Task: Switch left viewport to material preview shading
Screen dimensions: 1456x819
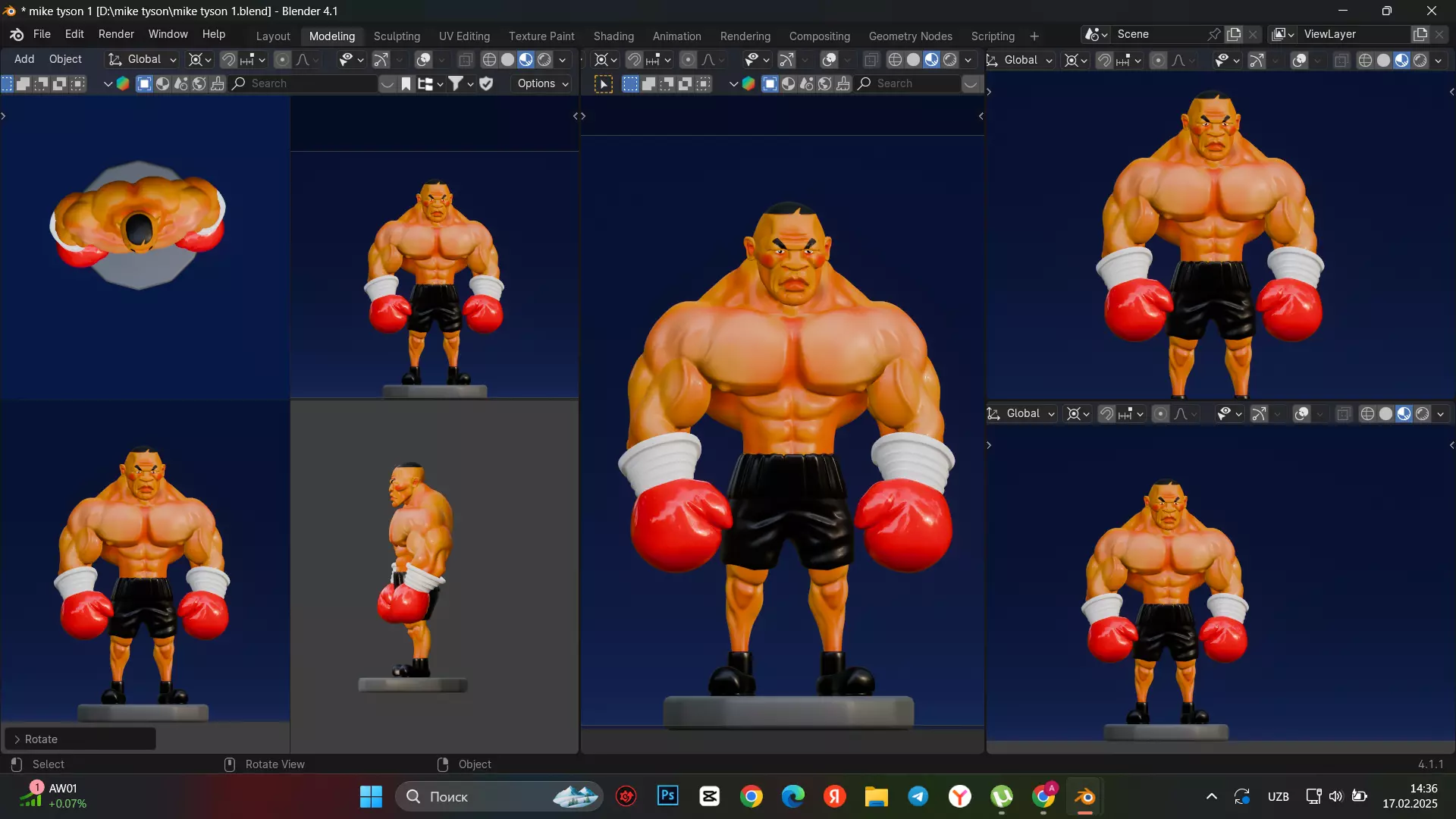Action: (x=526, y=60)
